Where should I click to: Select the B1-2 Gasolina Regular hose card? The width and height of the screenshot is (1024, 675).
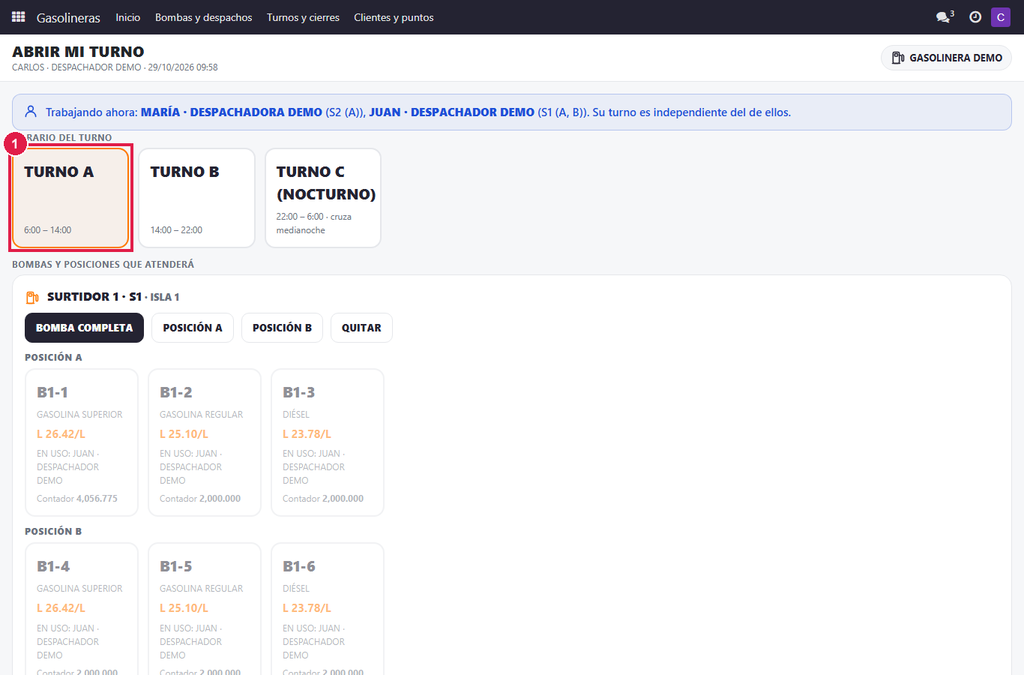(x=204, y=443)
